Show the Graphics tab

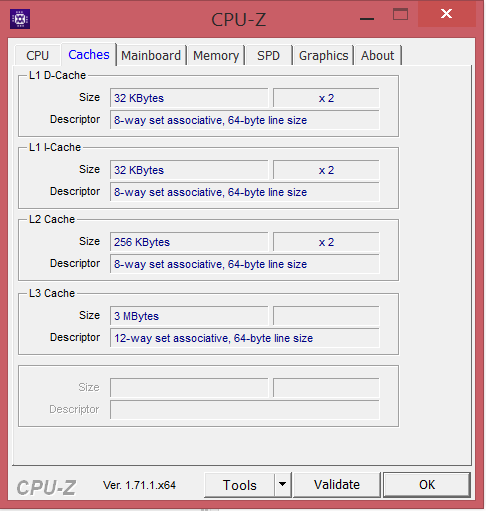point(323,56)
